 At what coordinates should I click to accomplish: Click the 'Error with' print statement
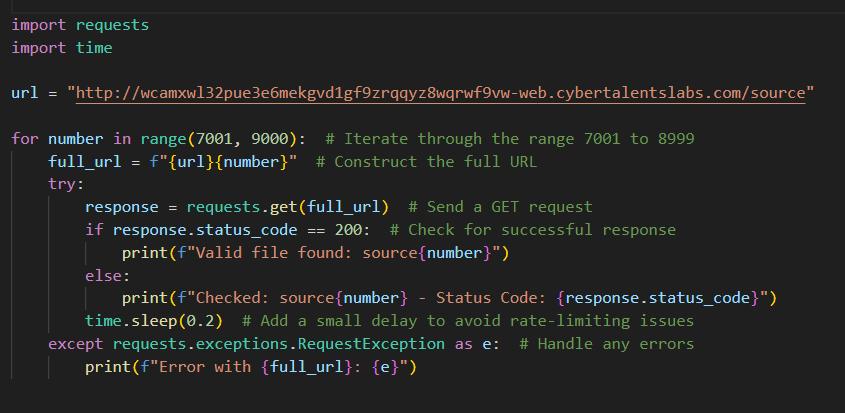tap(251, 367)
